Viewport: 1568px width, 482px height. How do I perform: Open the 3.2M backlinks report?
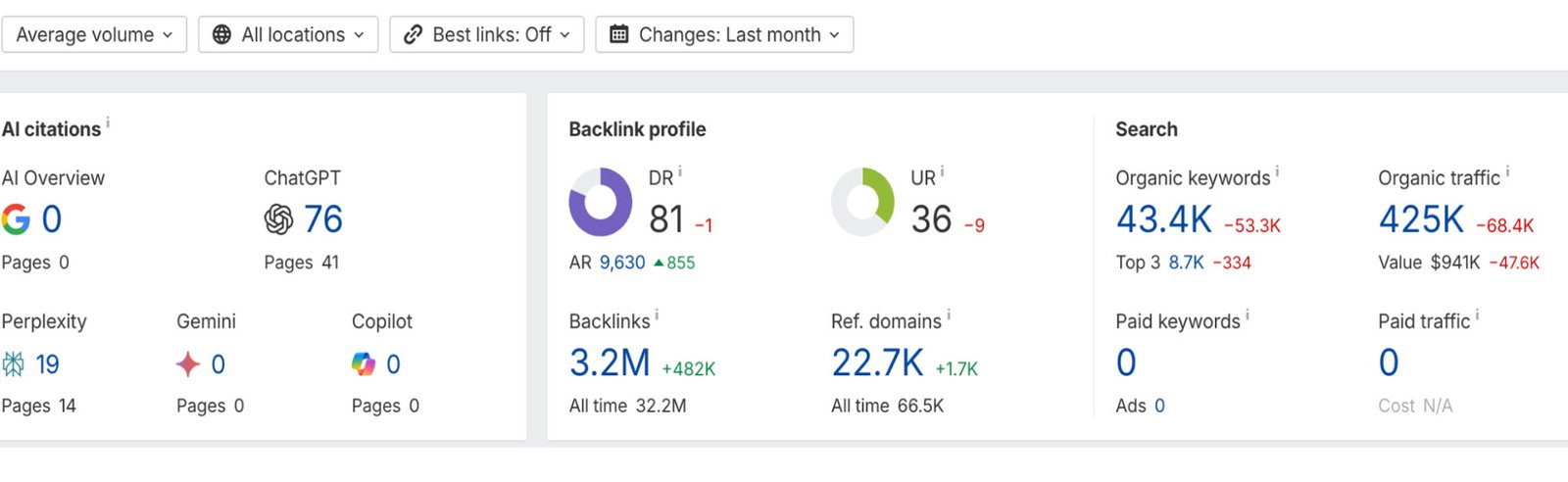point(610,363)
